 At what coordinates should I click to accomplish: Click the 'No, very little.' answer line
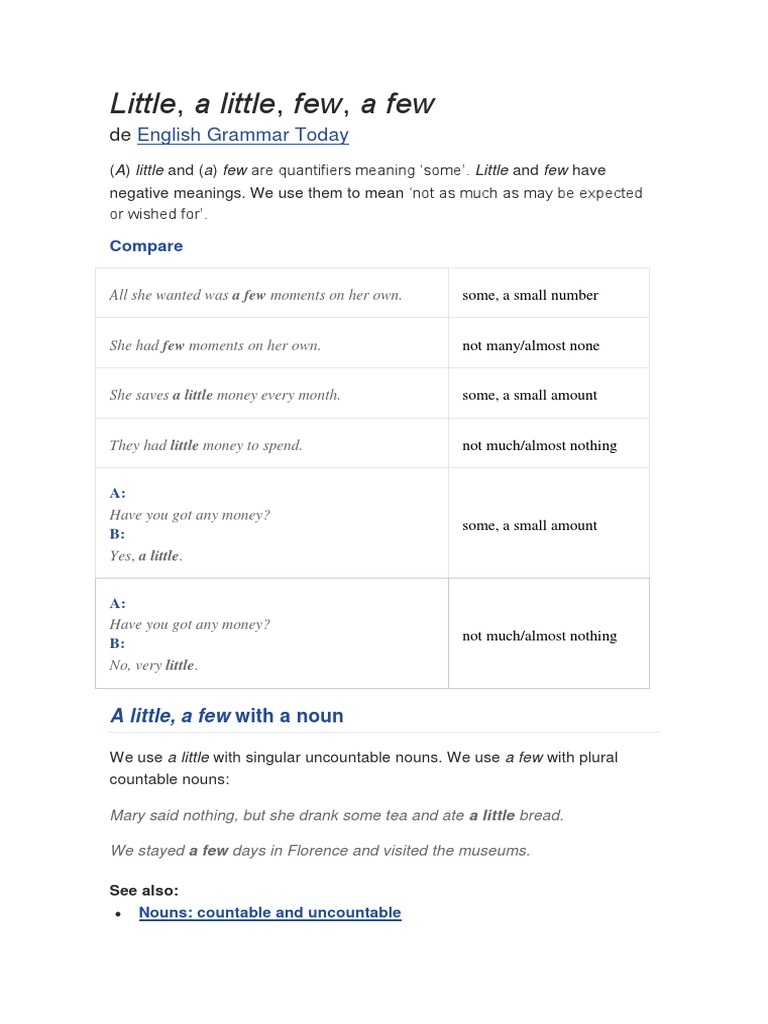pos(154,665)
